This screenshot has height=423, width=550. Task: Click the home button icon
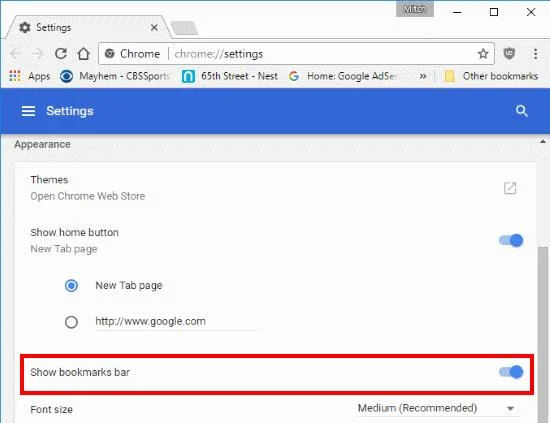pos(83,54)
